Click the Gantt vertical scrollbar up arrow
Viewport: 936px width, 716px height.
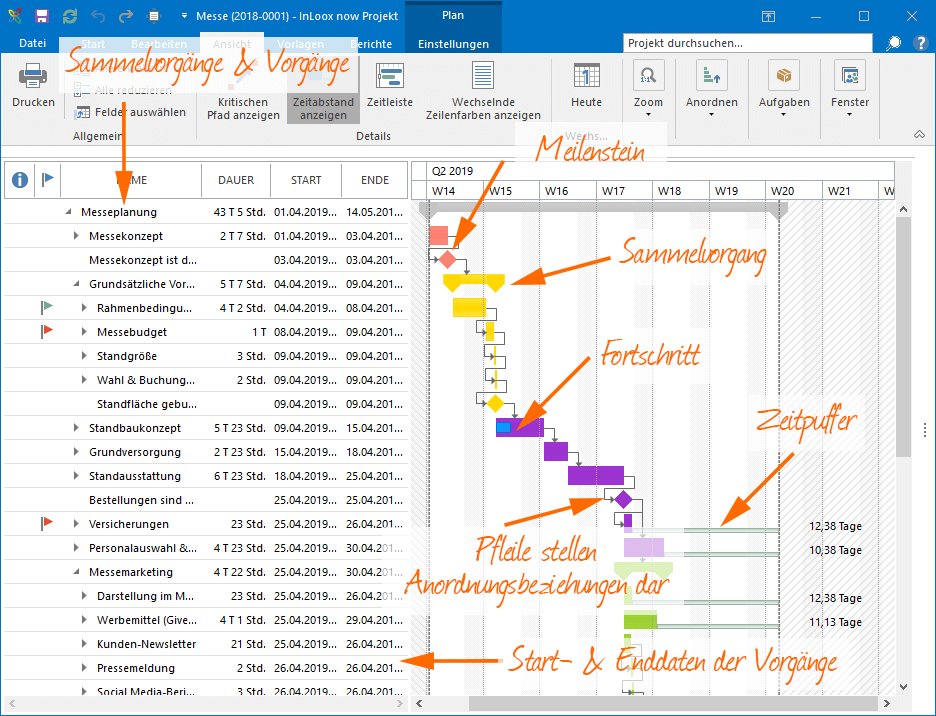(903, 209)
